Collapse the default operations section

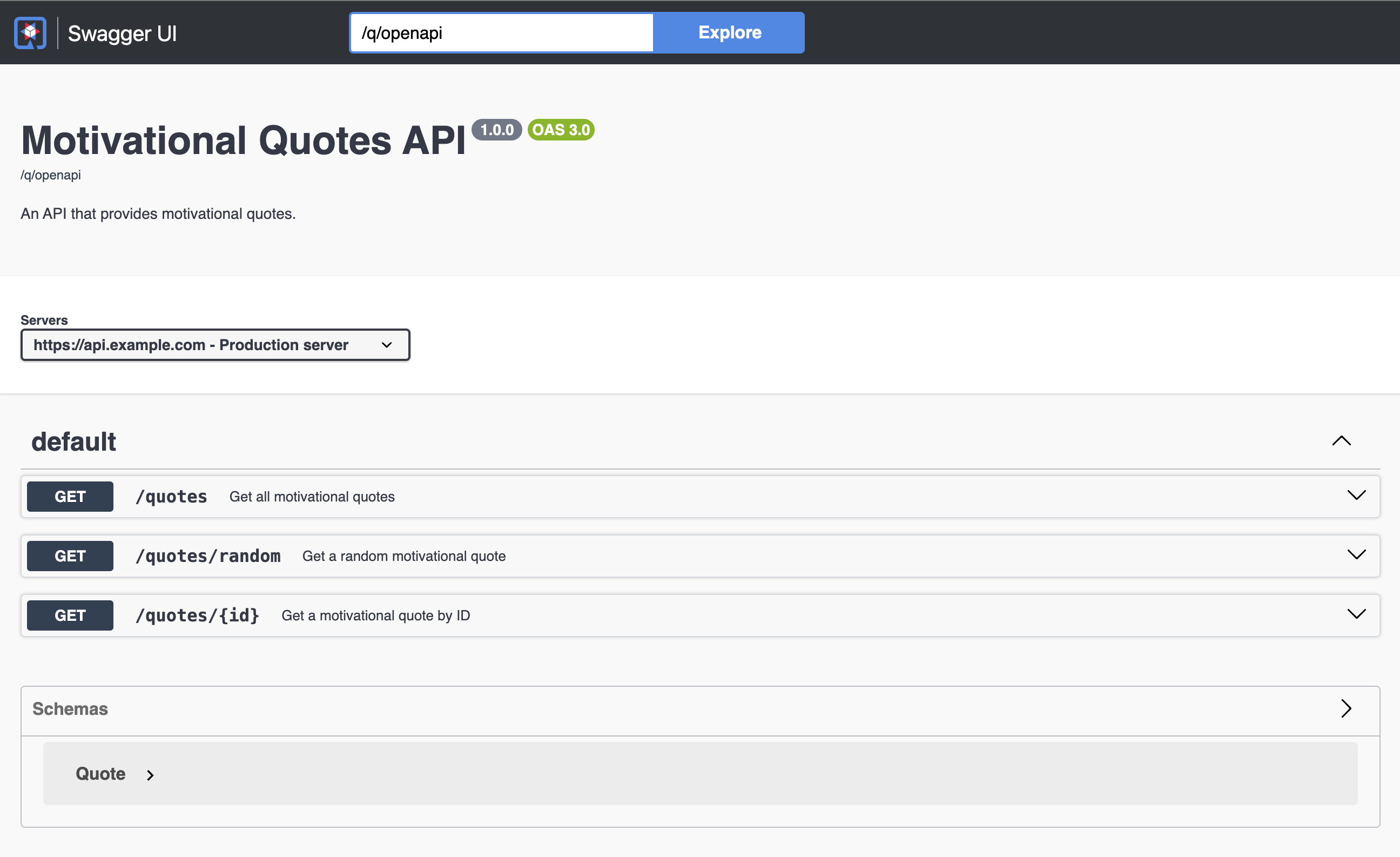pos(1341,441)
